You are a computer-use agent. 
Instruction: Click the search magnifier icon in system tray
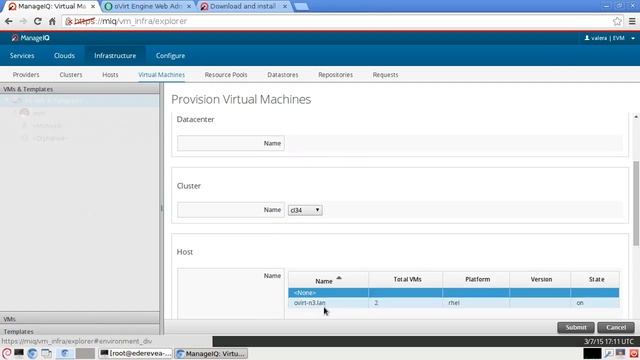tap(608, 353)
